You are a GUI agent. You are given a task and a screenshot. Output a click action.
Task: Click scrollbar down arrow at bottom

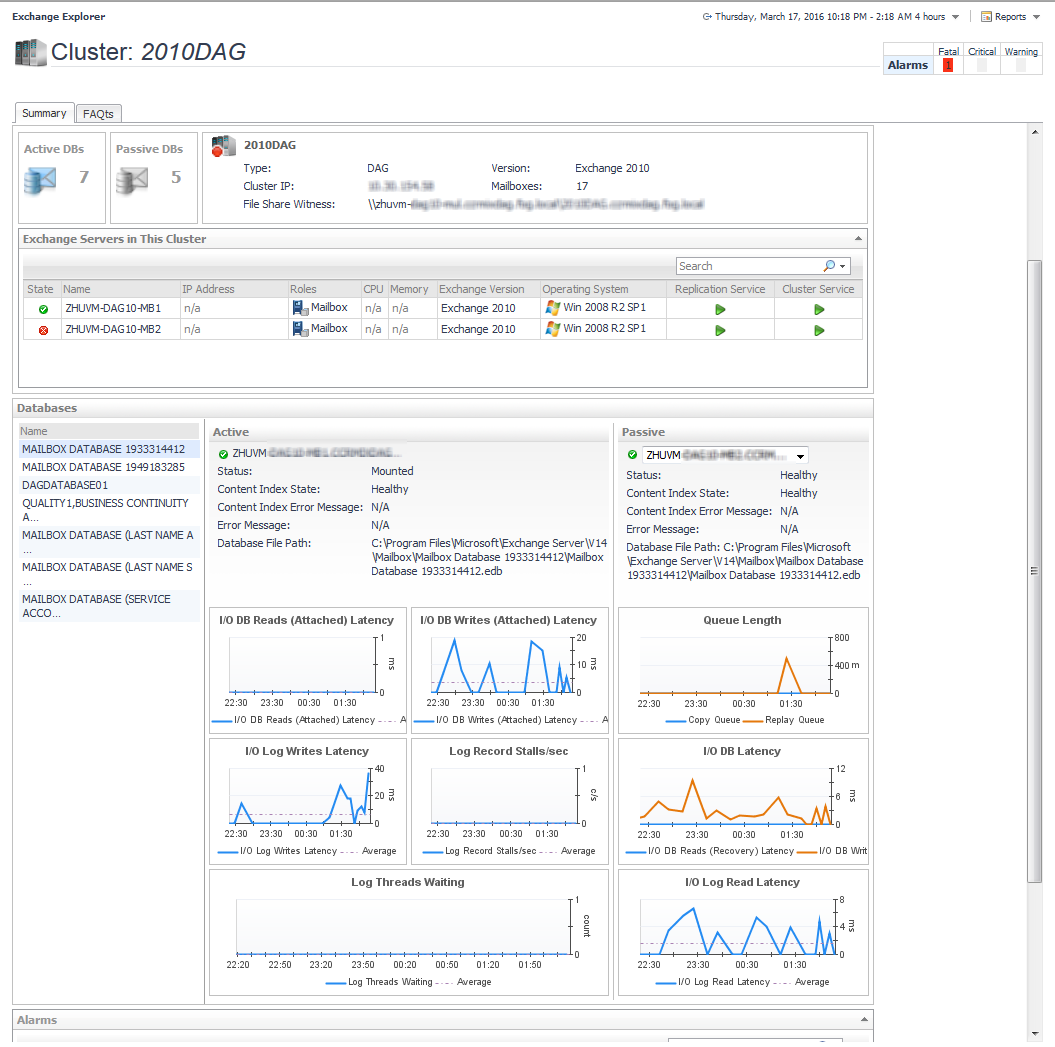click(x=1035, y=1034)
